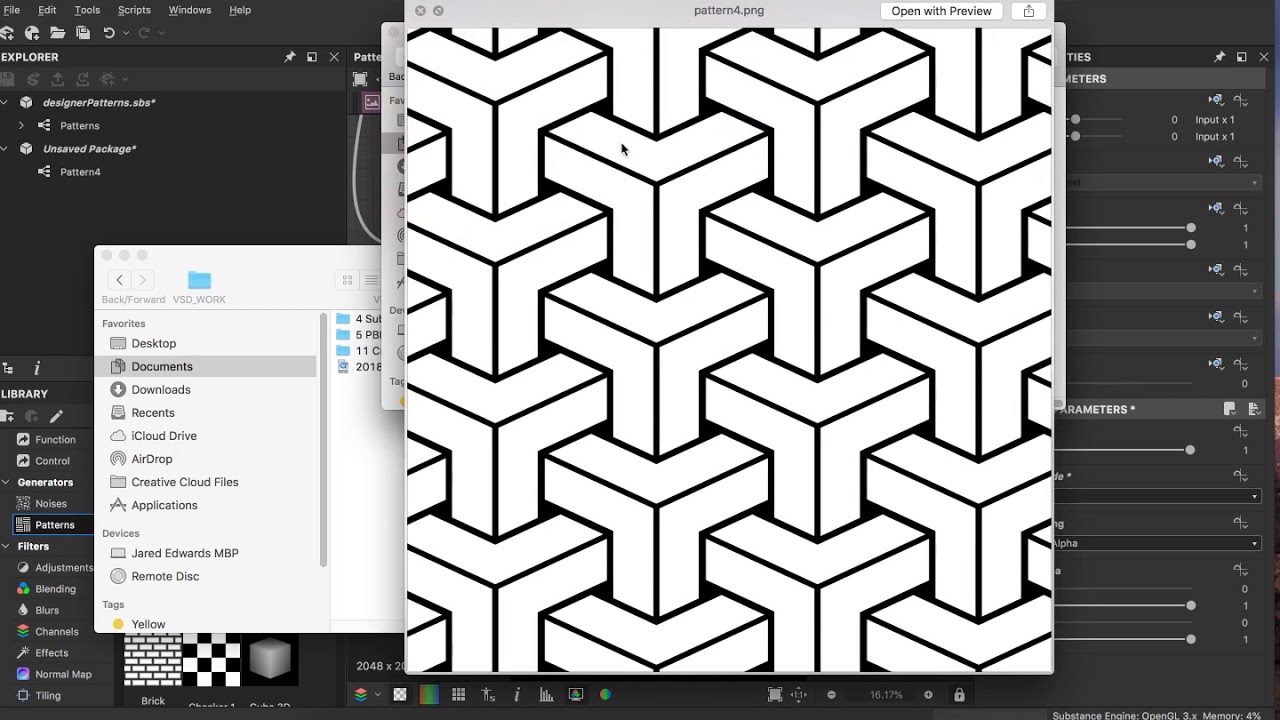Screen dimensions: 1280x720
Task: Click the Explorer publish upload icon
Action: click(57, 79)
